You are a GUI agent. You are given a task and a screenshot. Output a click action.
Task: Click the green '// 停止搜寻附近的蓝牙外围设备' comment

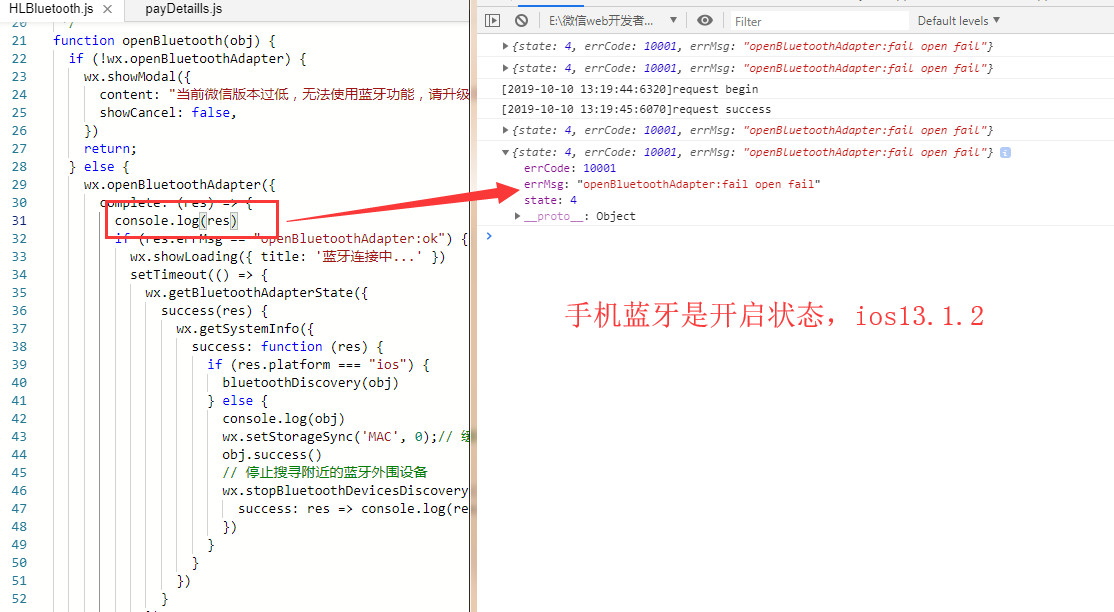(325, 473)
